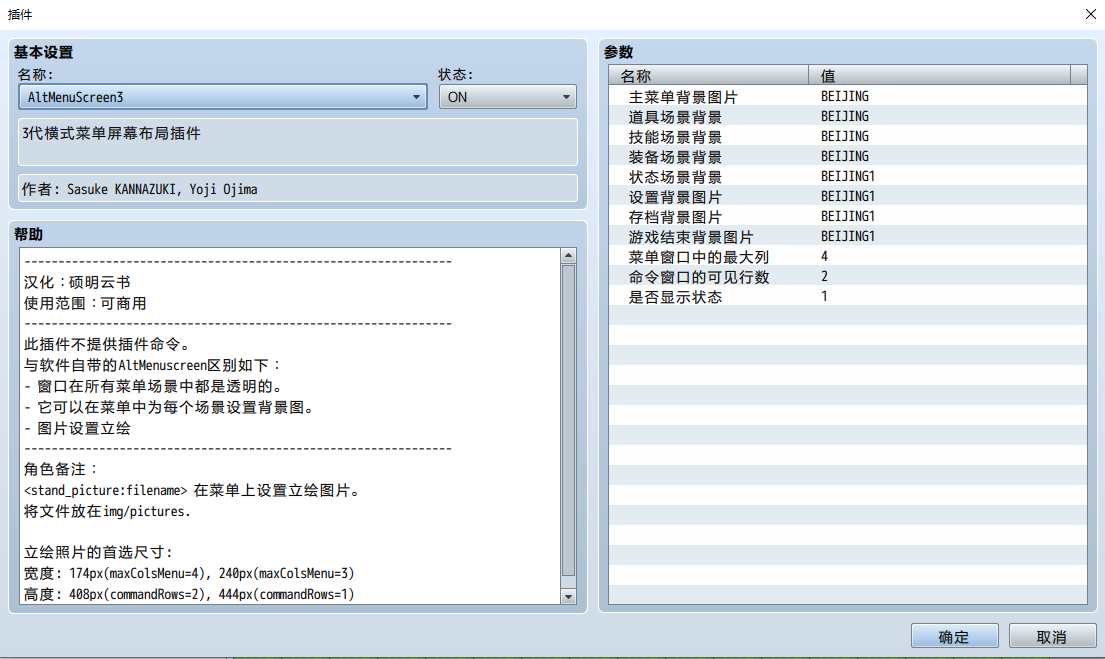Screen dimensions: 1105x659
Task: Click the help scrollbar up arrow
Action: click(568, 256)
